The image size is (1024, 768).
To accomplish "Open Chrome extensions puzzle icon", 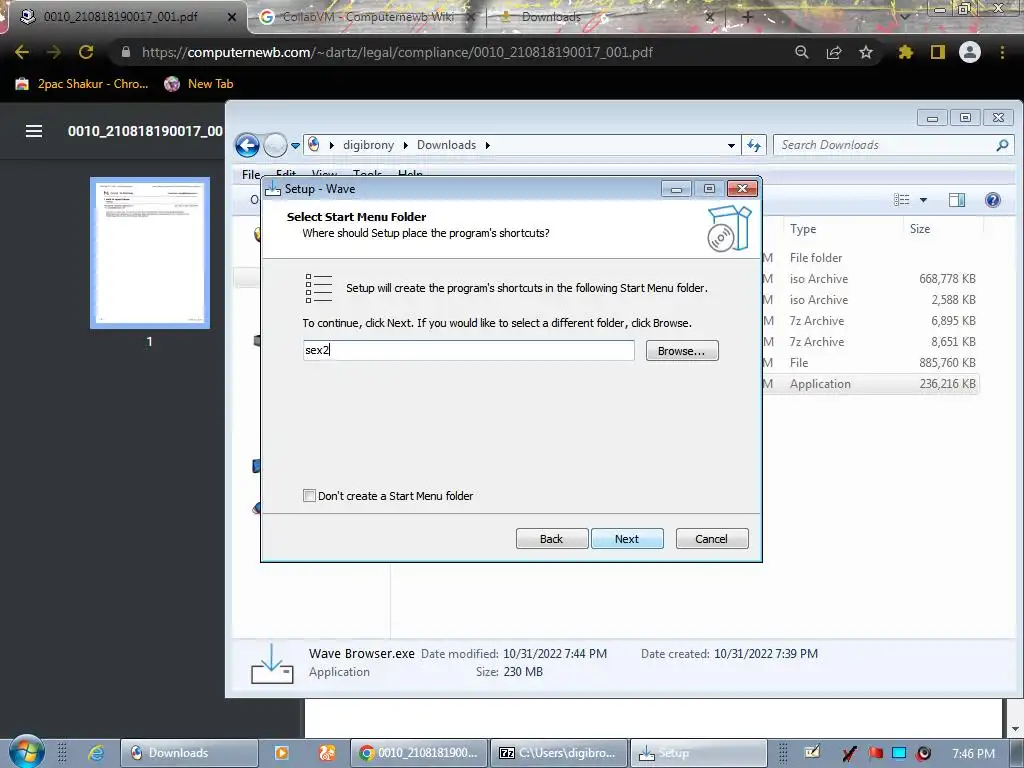I will coord(905,52).
